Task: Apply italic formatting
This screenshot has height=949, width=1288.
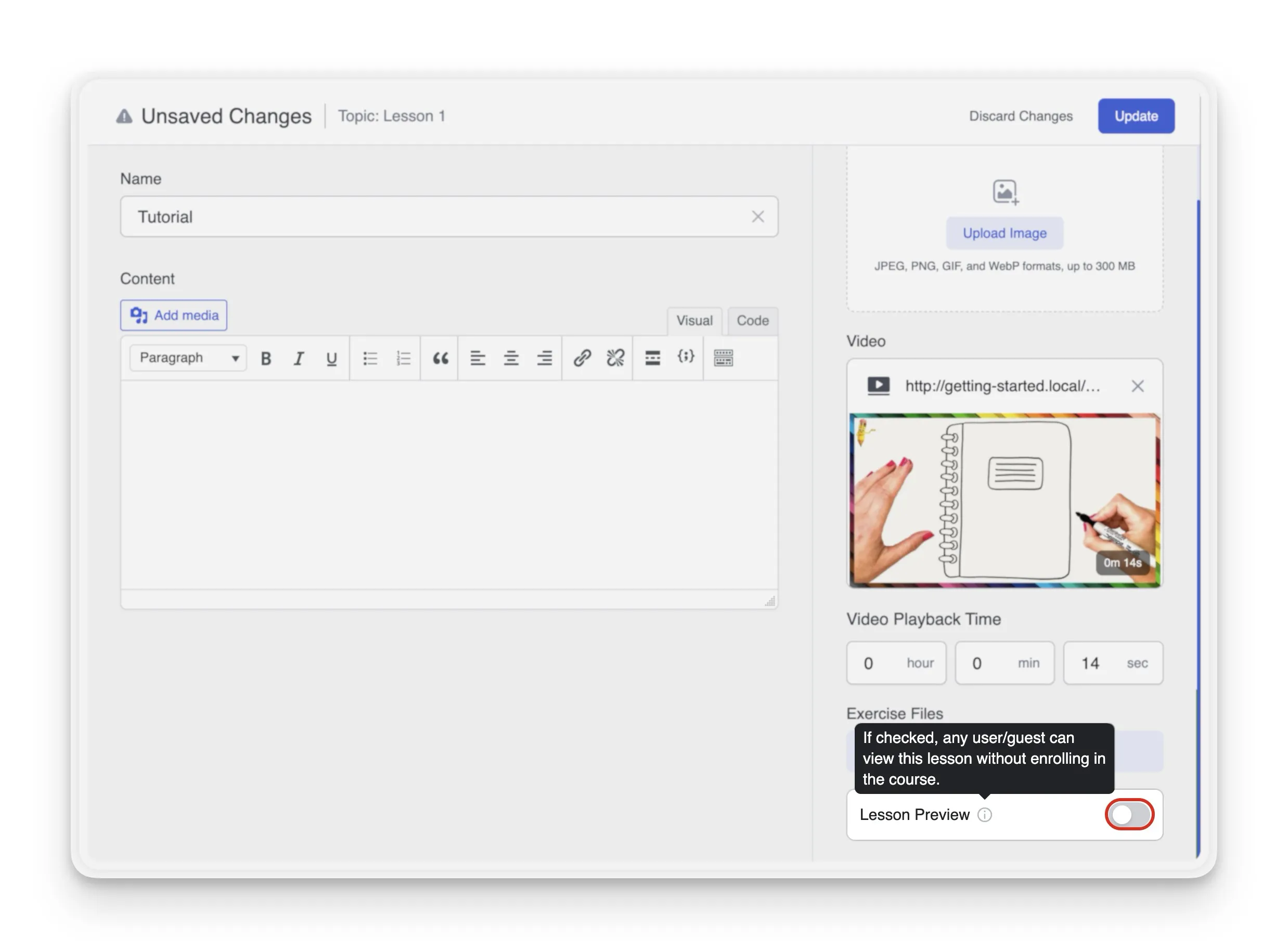Action: point(299,357)
